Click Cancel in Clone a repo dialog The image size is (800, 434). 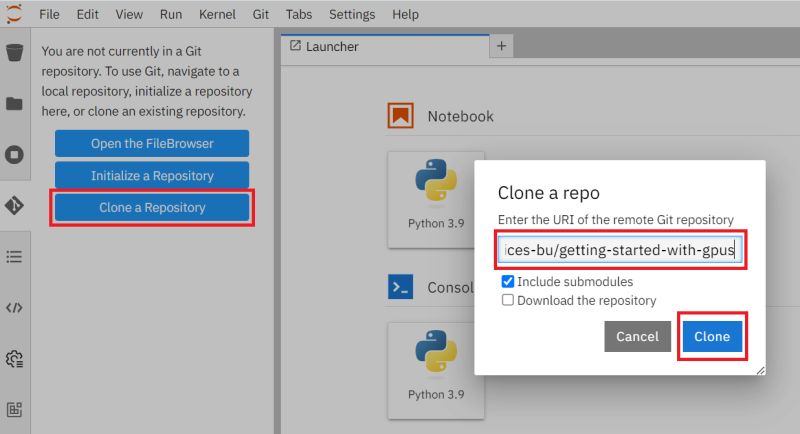pyautogui.click(x=637, y=336)
